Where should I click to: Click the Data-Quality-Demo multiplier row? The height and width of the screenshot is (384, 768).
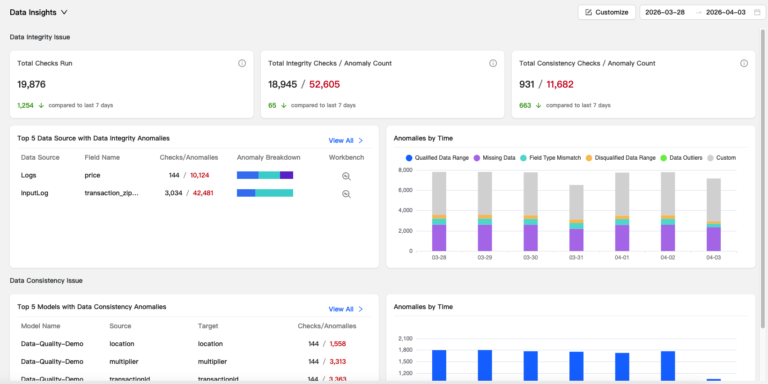(x=193, y=361)
